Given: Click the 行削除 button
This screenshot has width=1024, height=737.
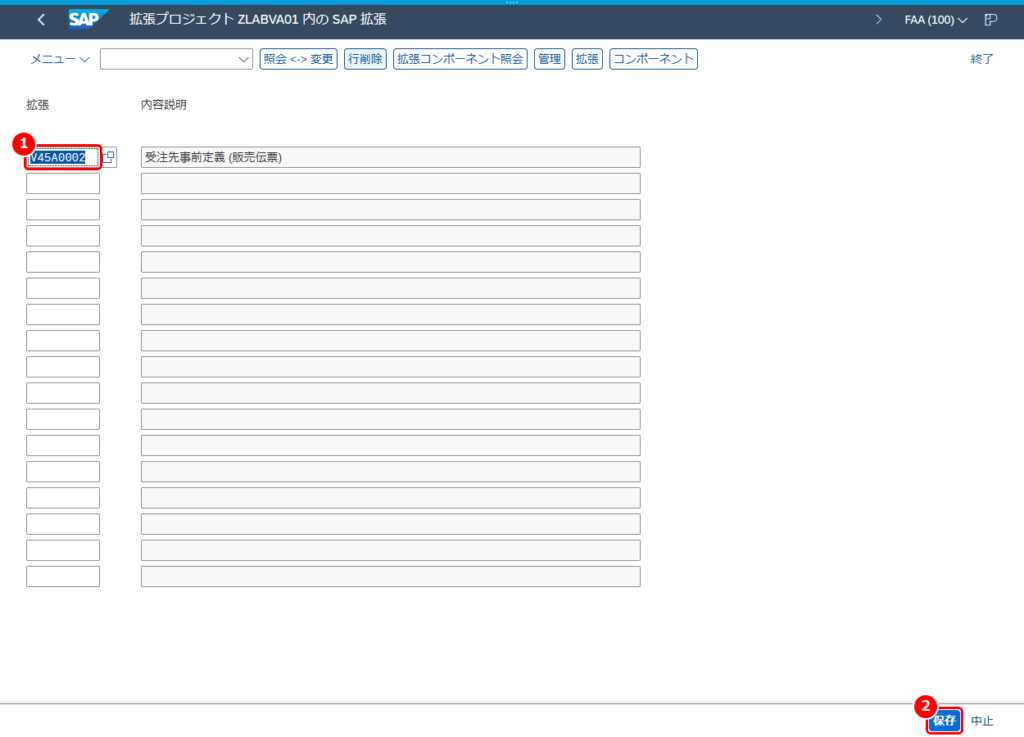Looking at the screenshot, I should click(365, 59).
